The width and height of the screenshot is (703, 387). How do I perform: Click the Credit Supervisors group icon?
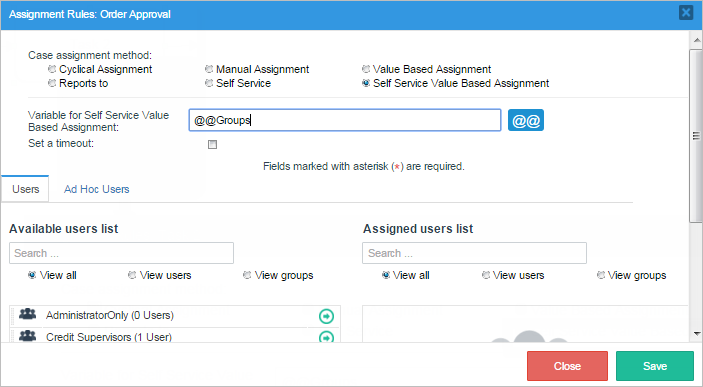point(27,335)
